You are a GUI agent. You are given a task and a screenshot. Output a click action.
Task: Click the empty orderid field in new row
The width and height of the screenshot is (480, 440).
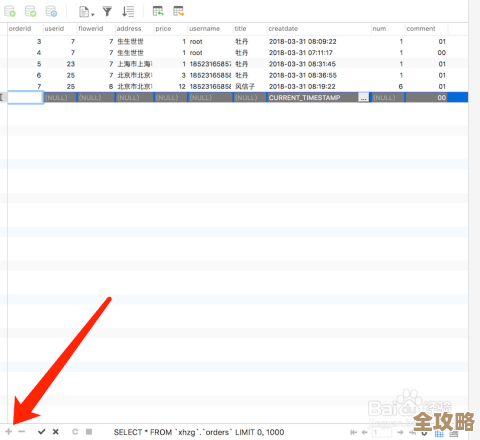(x=25, y=98)
